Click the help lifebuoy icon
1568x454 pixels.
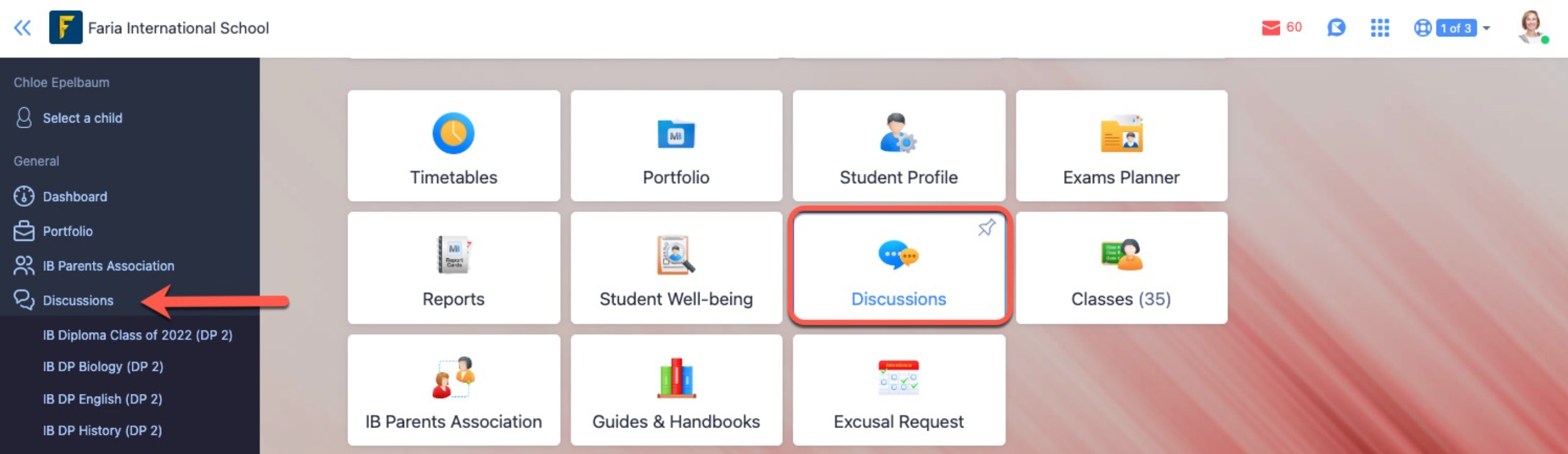1422,28
